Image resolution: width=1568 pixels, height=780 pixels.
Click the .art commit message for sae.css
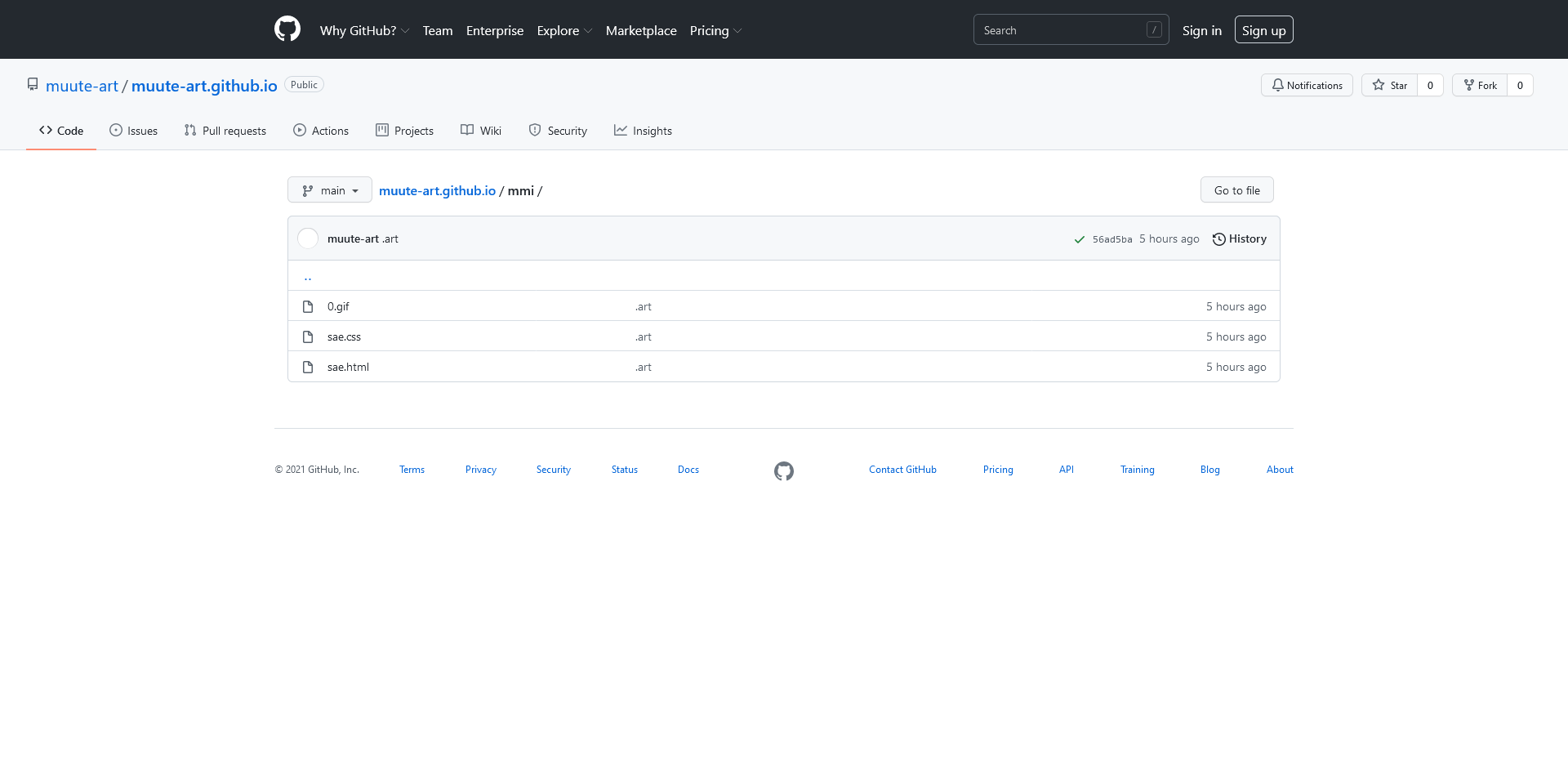pyautogui.click(x=644, y=337)
